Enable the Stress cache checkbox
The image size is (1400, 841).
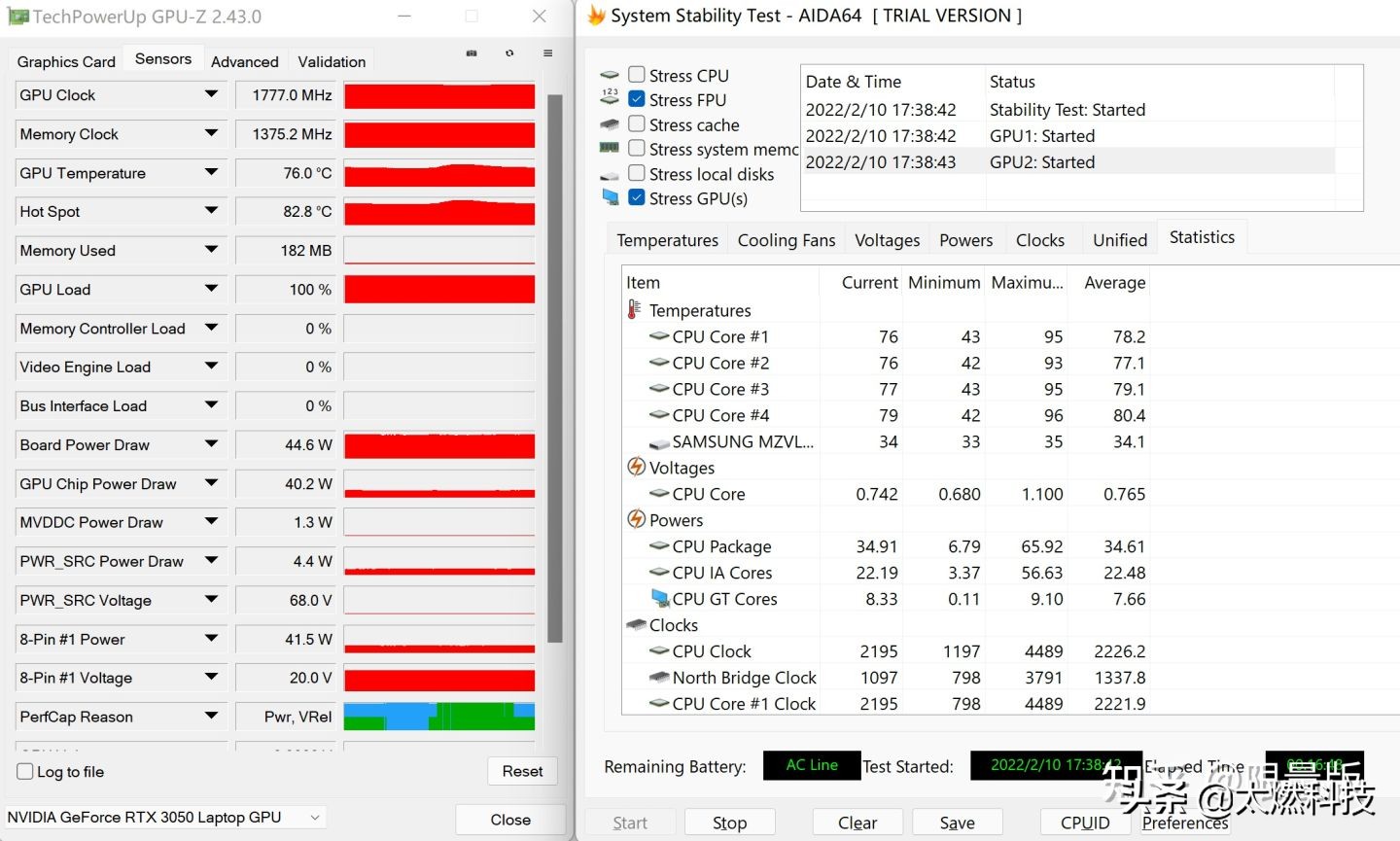pyautogui.click(x=637, y=123)
